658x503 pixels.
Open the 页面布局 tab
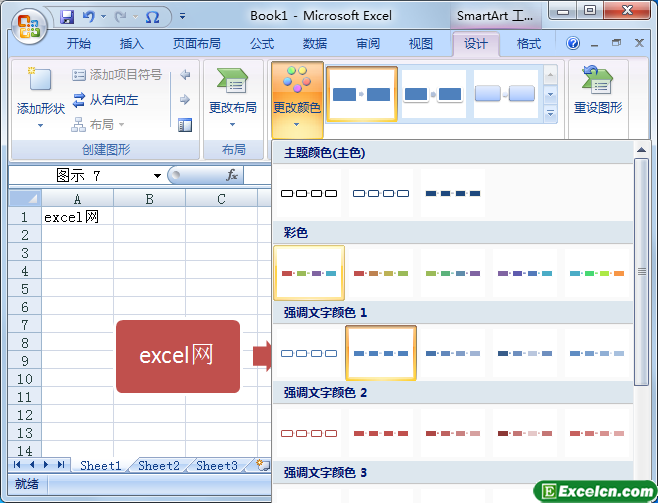tap(196, 43)
